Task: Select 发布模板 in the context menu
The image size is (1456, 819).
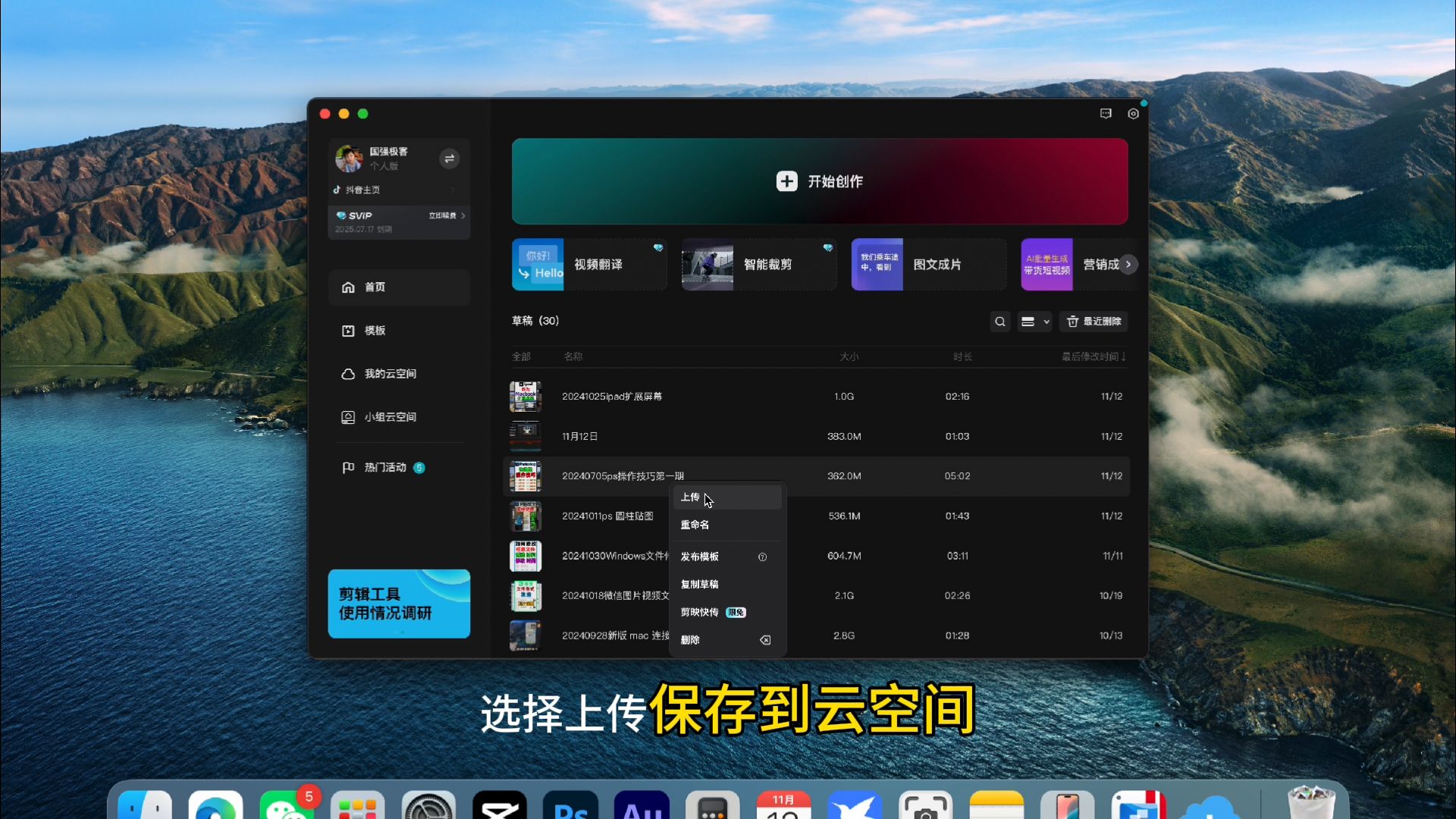Action: coord(726,557)
